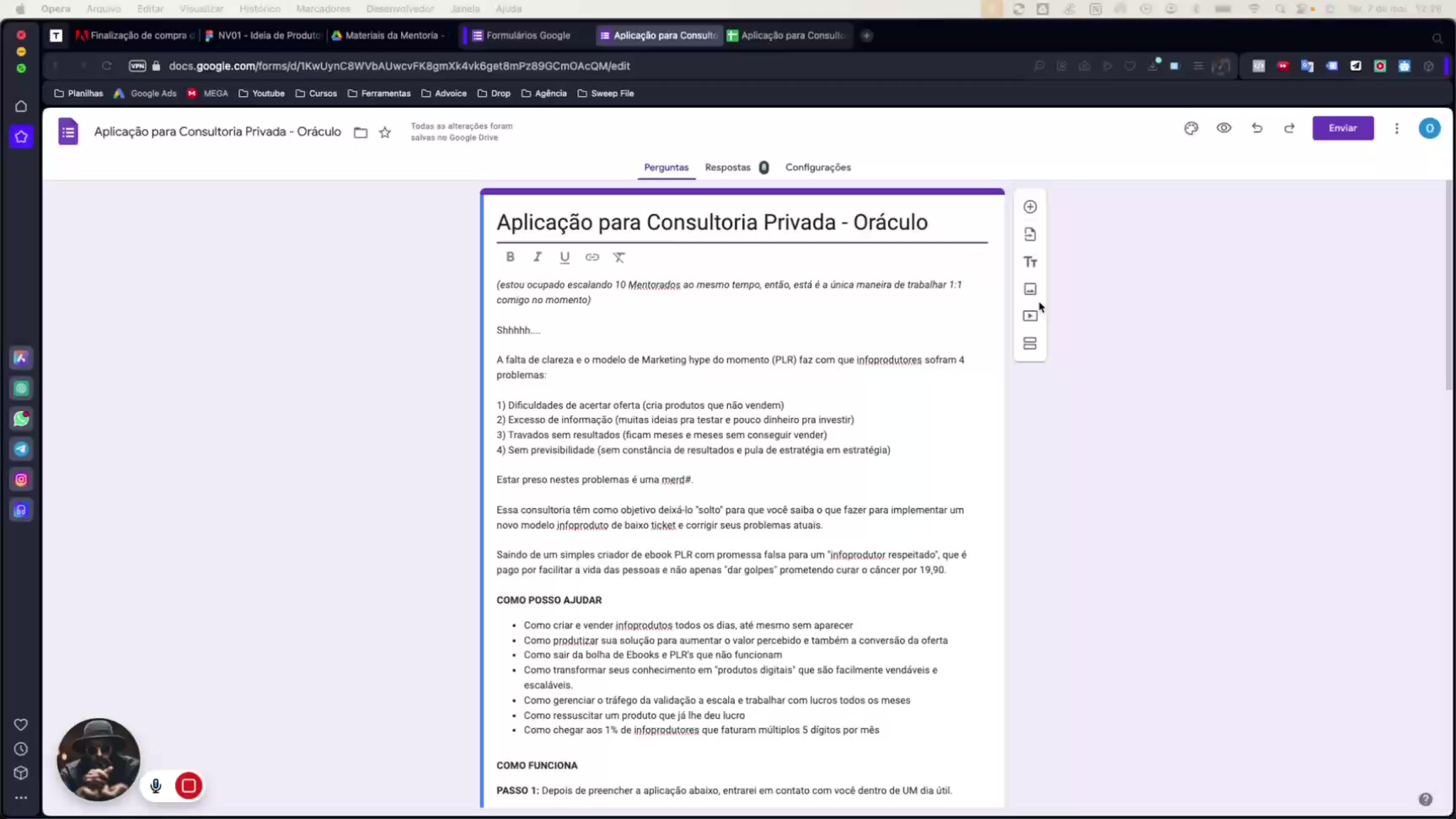Viewport: 1456px width, 819px height.
Task: Open the NV01 - Ideia de Produto tab
Action: (263, 35)
